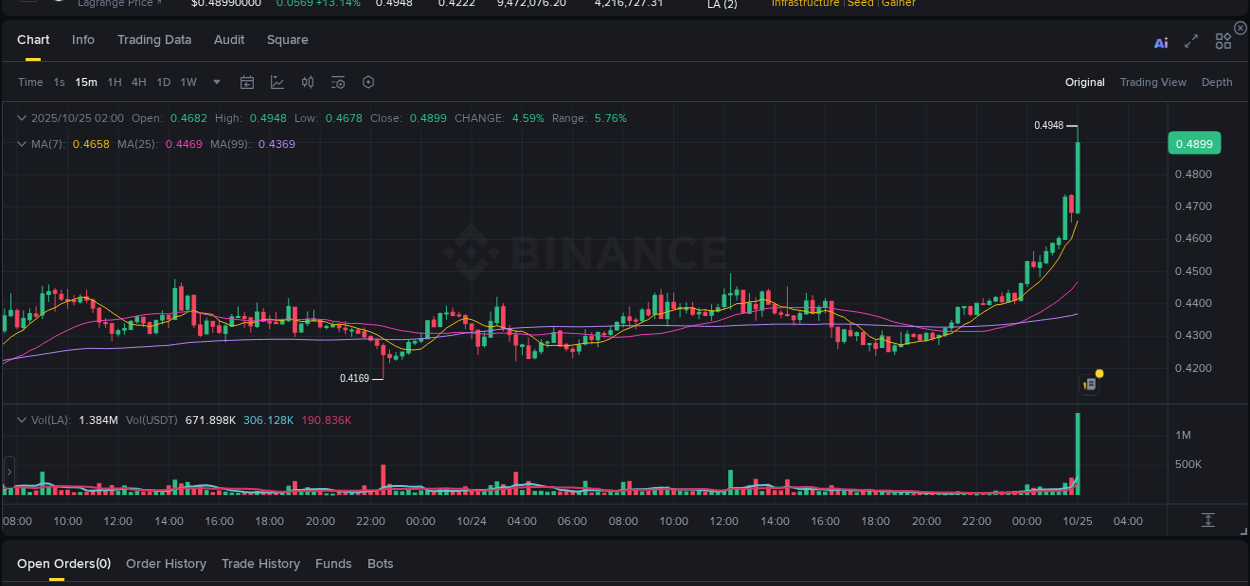Screen dimensions: 1250x586
Task: Open the Order History tab
Action: [x=166, y=563]
